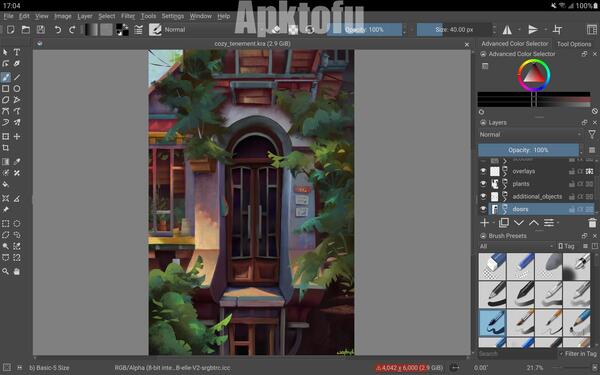This screenshot has width=600, height=375.
Task: Select the Fill bucket tool
Action: [6, 184]
